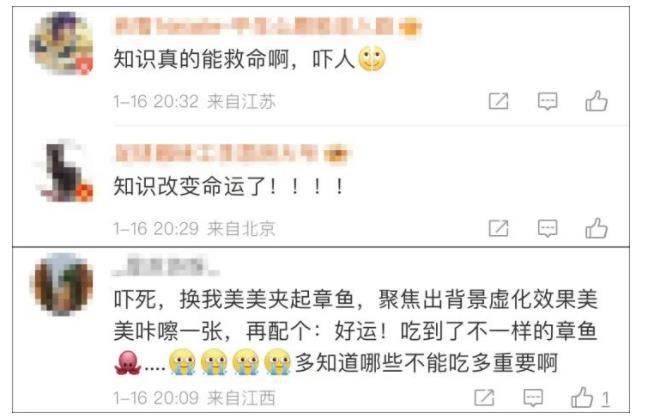Share the comment posted from 北京
Screen dimensions: 647x420
498,228
